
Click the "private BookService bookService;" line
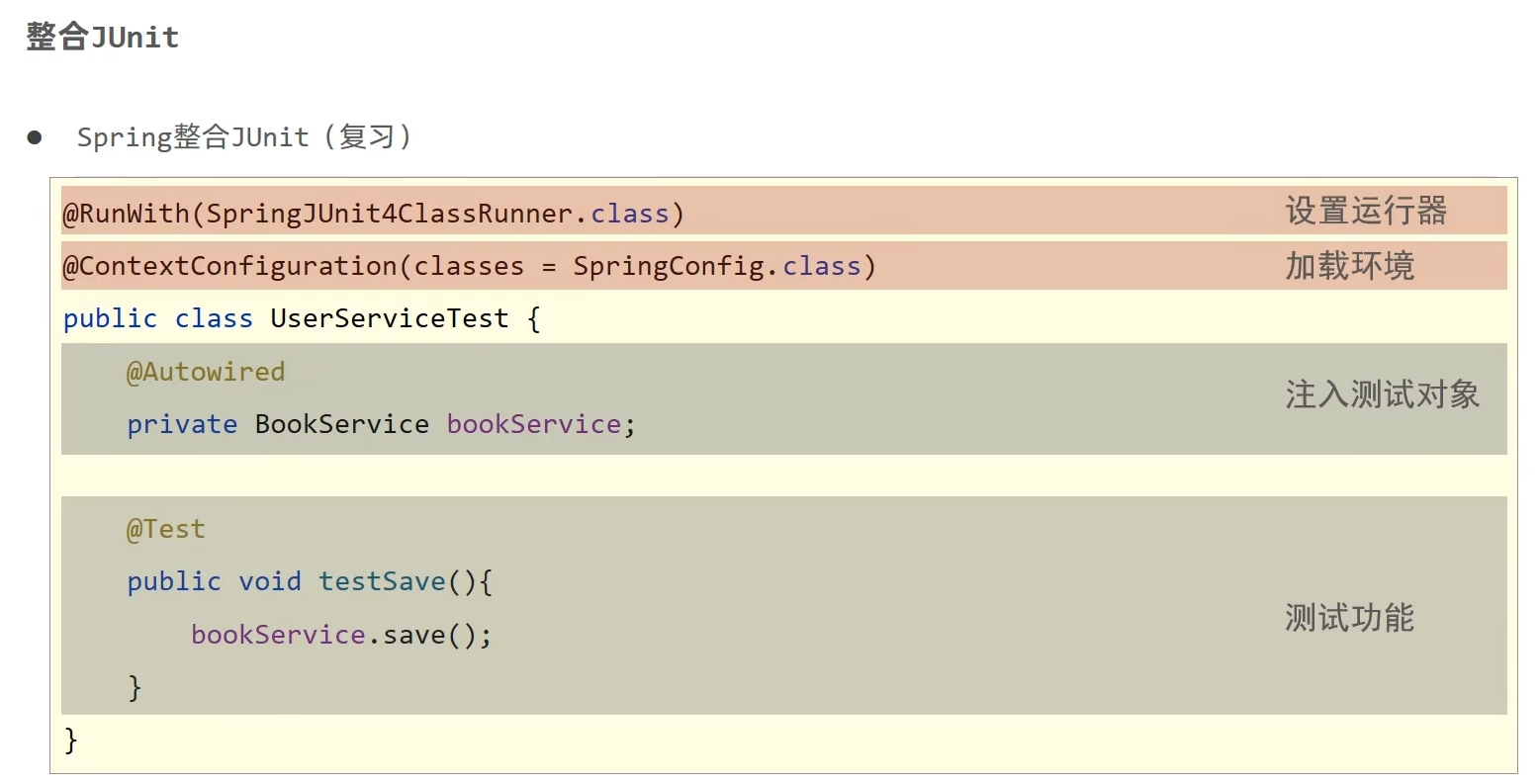[381, 424]
